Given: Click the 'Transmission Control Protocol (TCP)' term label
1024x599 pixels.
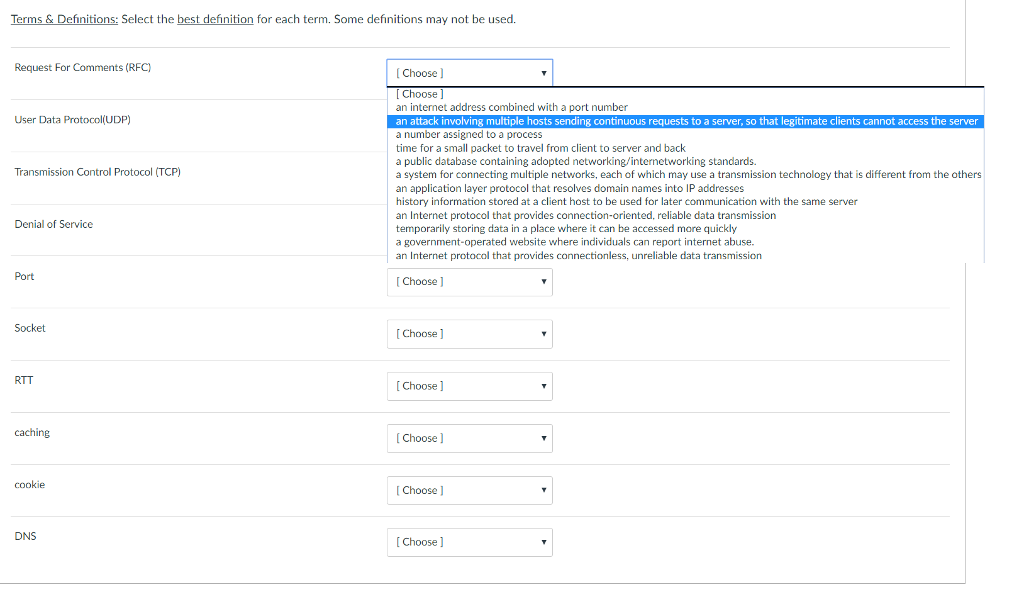Looking at the screenshot, I should point(97,172).
